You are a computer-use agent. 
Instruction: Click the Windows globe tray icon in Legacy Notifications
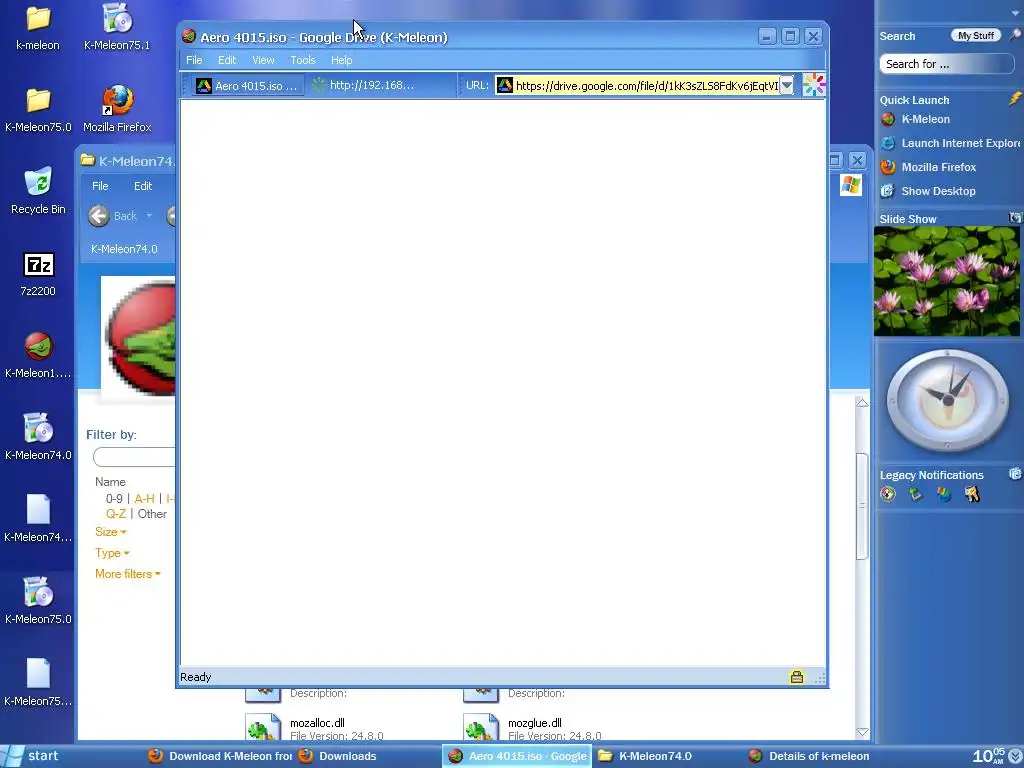(x=944, y=494)
